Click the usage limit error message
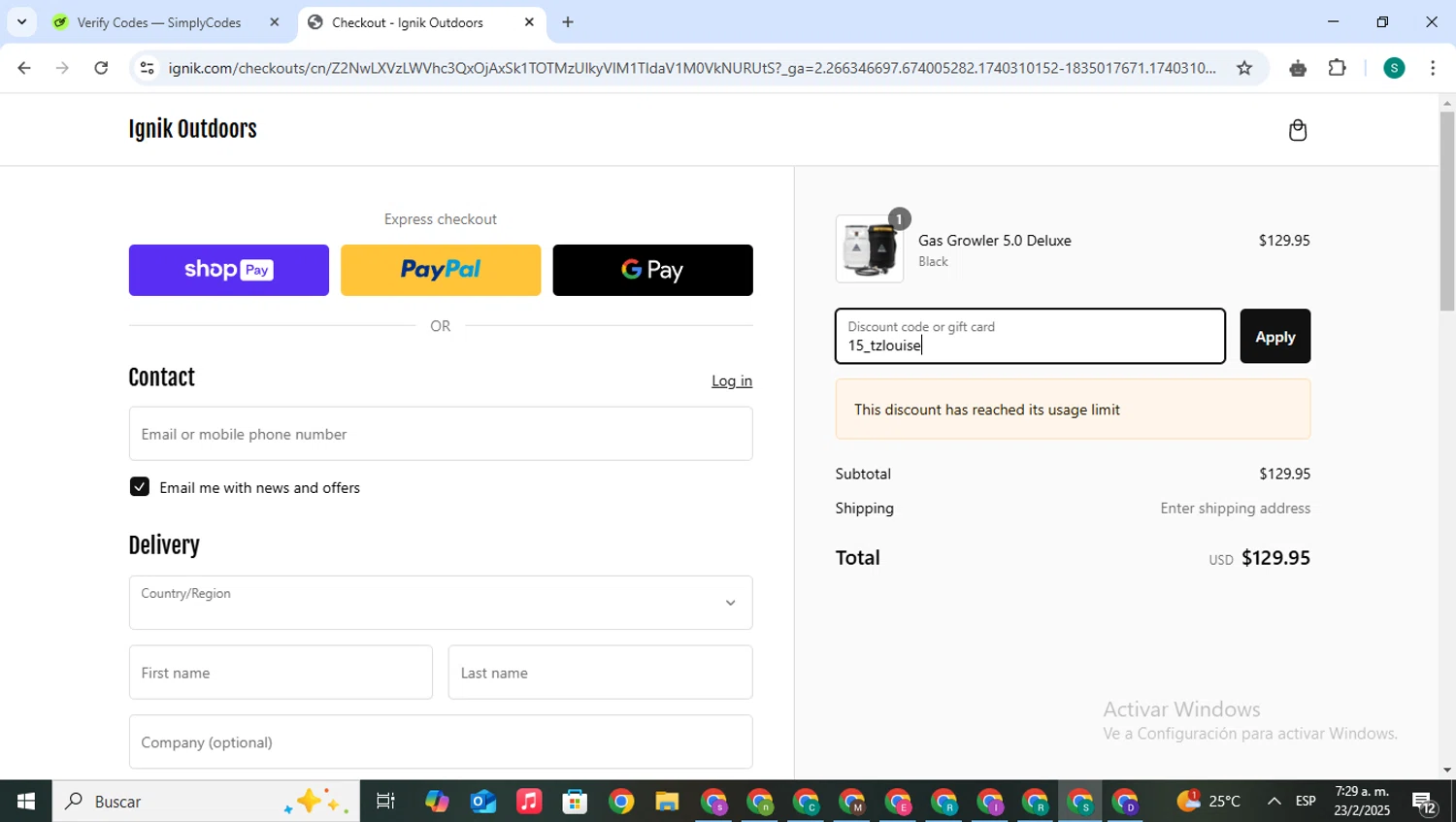 tap(1073, 410)
